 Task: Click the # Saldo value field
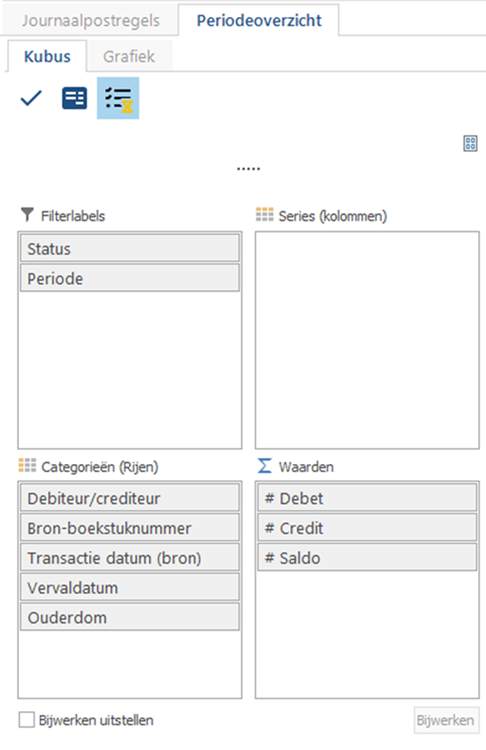click(367, 558)
